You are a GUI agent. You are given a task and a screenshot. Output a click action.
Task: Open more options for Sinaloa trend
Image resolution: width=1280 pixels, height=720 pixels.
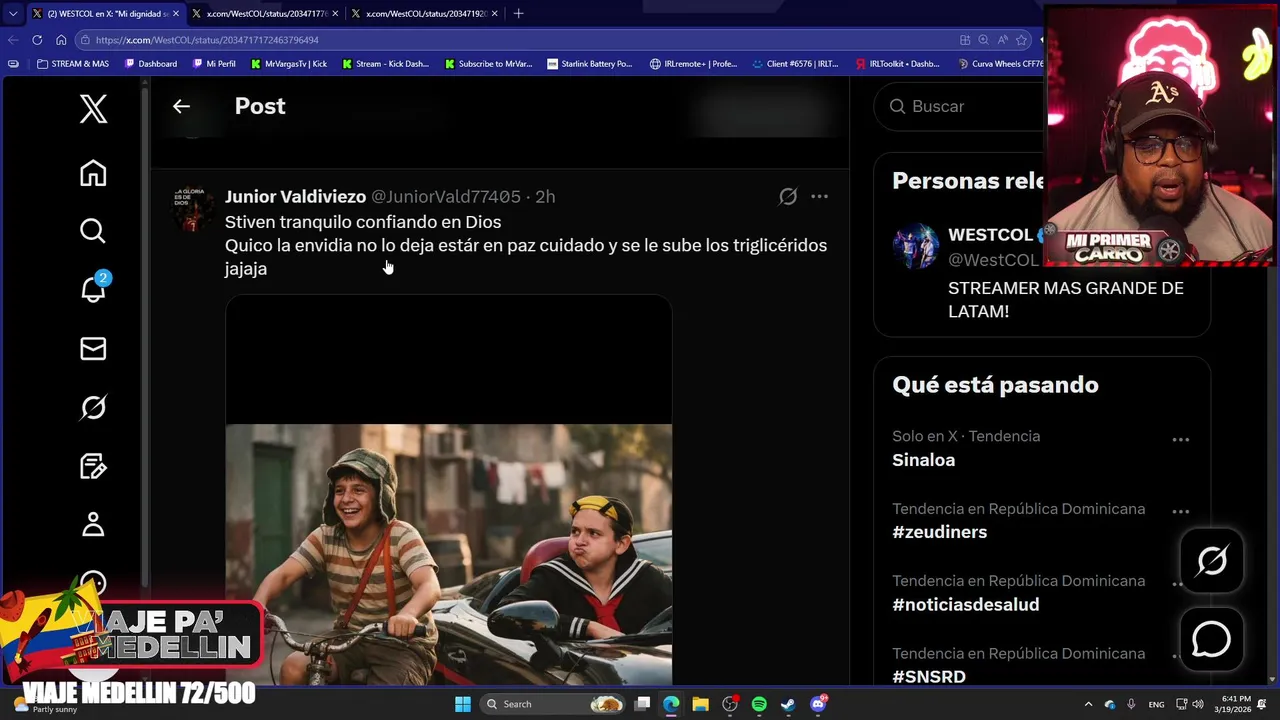point(1180,440)
